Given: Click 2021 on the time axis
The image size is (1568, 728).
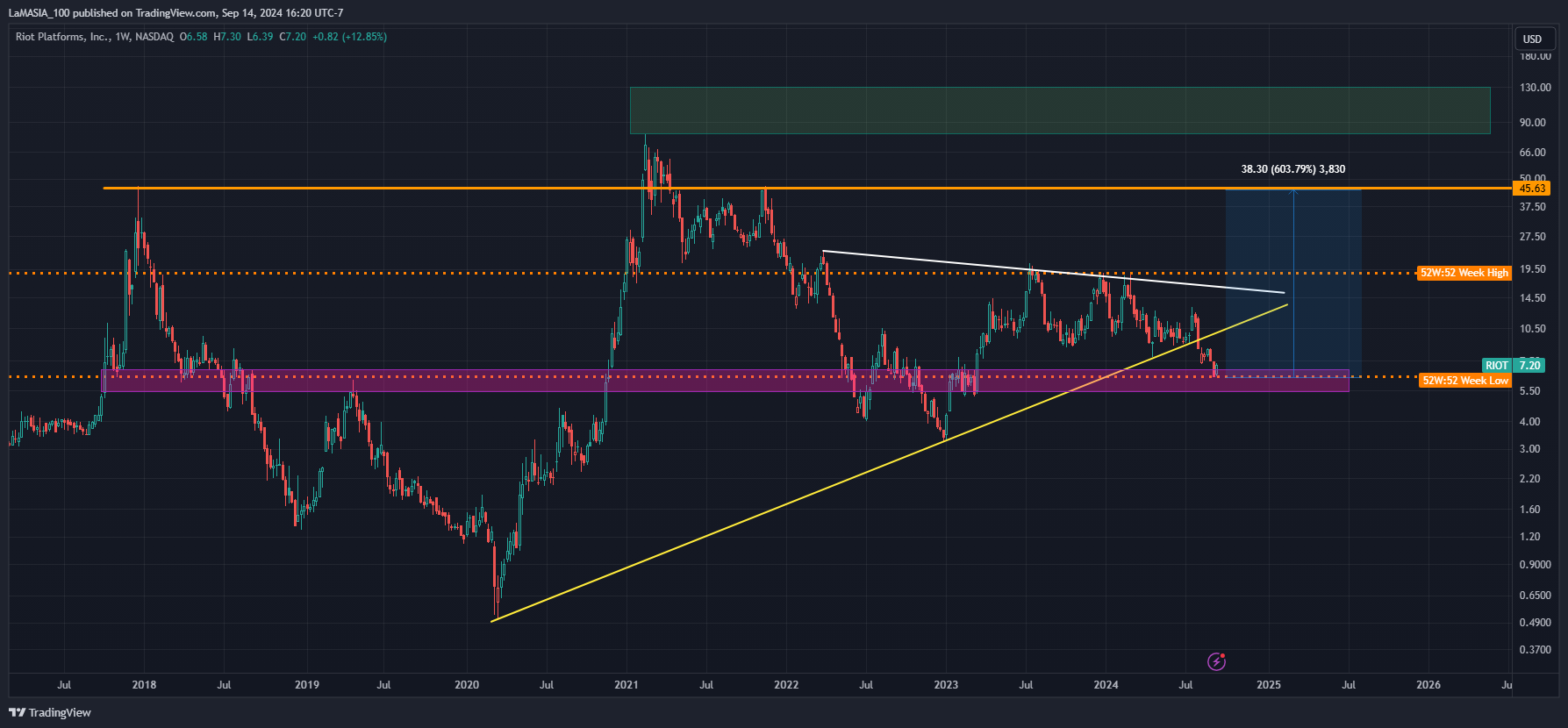Looking at the screenshot, I should (626, 685).
